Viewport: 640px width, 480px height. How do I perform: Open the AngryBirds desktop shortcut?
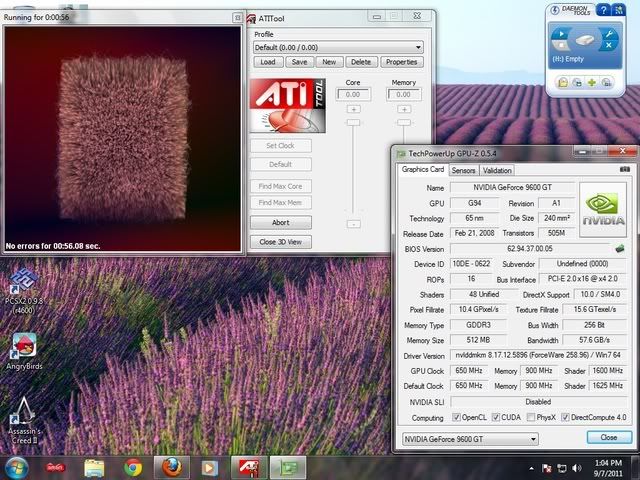pyautogui.click(x=24, y=352)
